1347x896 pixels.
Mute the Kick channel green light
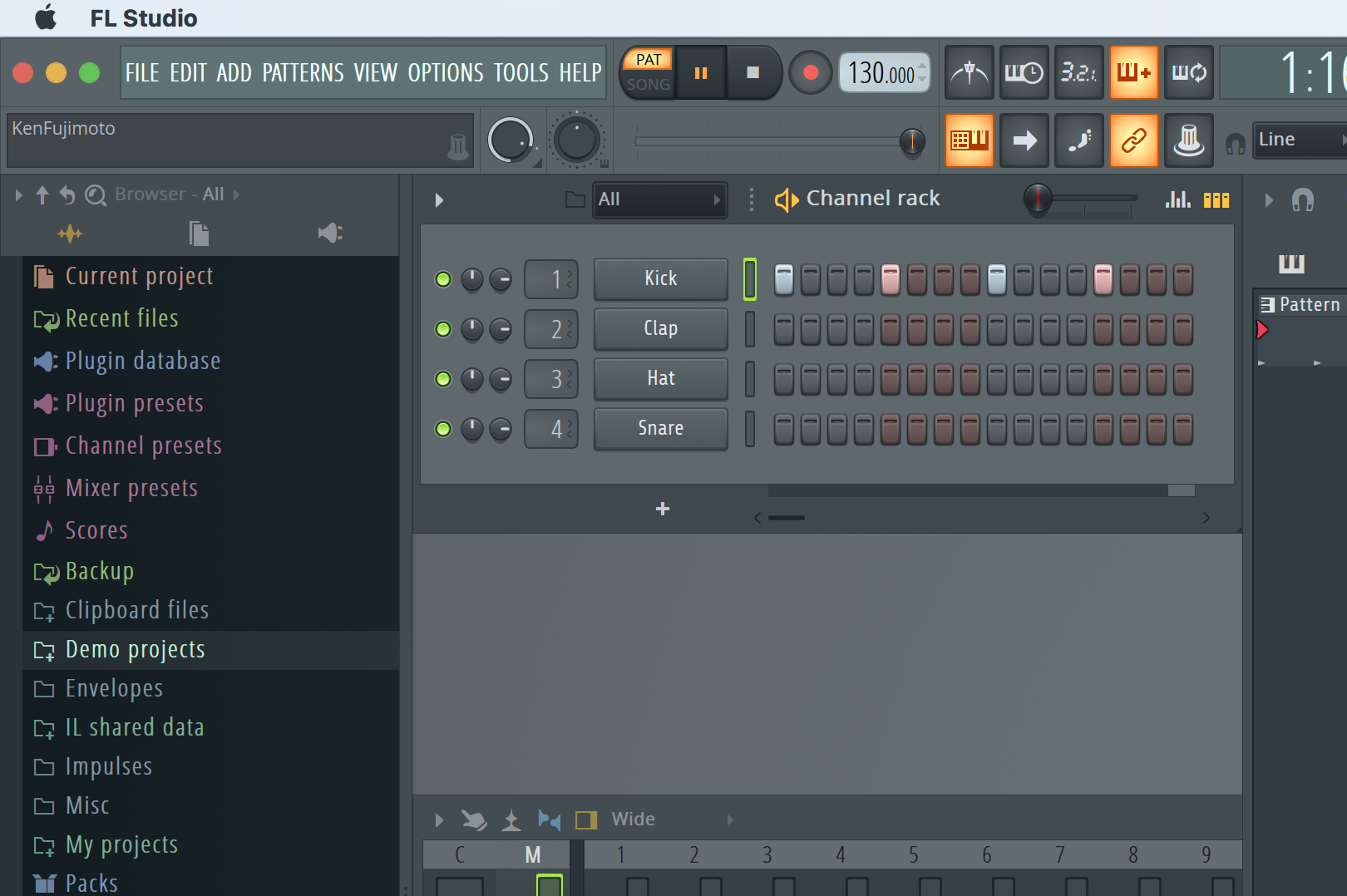click(443, 279)
